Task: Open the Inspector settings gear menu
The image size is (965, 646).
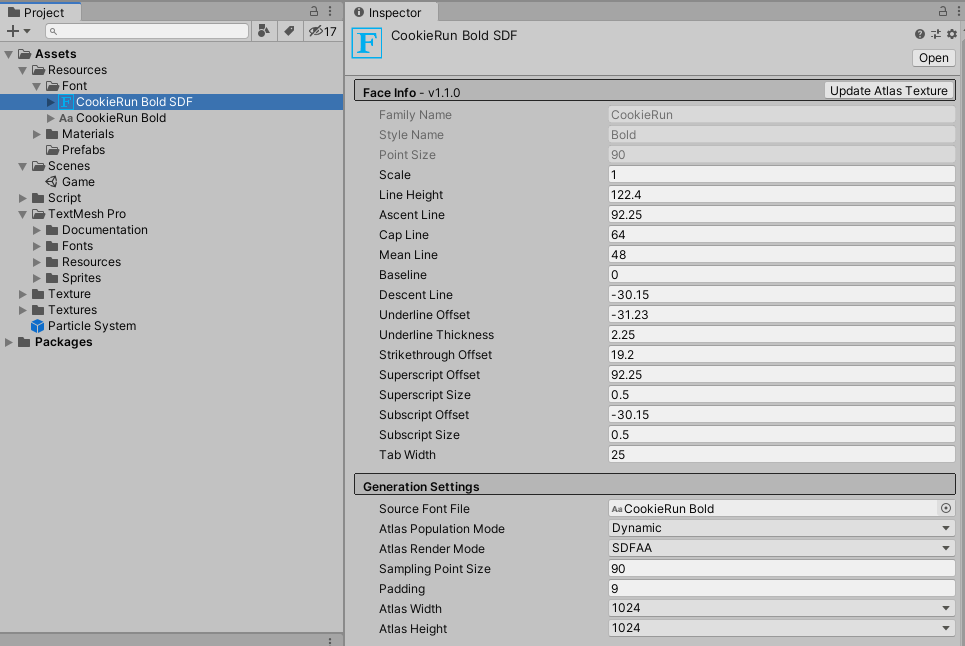Action: (952, 34)
